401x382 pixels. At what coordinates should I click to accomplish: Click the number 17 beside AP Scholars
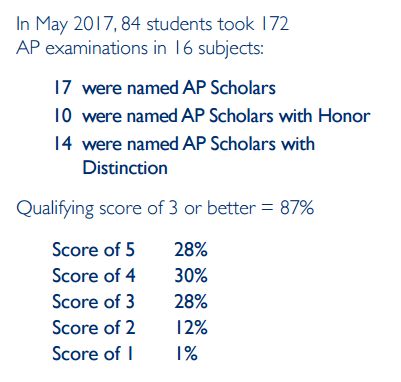(x=63, y=88)
